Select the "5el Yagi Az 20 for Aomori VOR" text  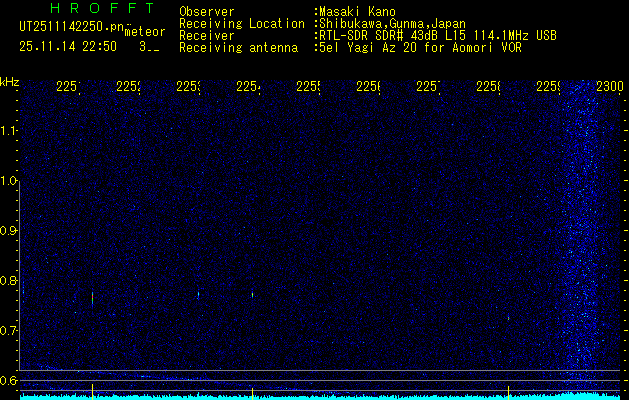[x=420, y=48]
